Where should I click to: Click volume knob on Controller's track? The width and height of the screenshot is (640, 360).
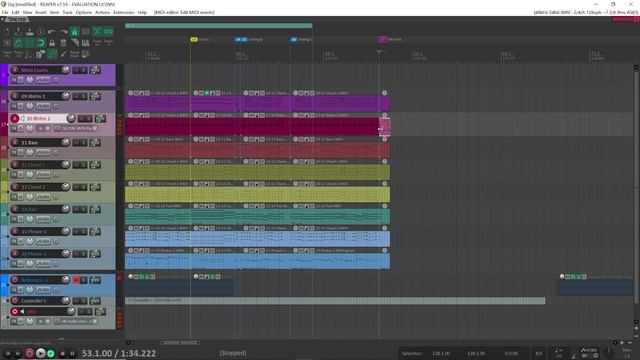tap(65, 301)
